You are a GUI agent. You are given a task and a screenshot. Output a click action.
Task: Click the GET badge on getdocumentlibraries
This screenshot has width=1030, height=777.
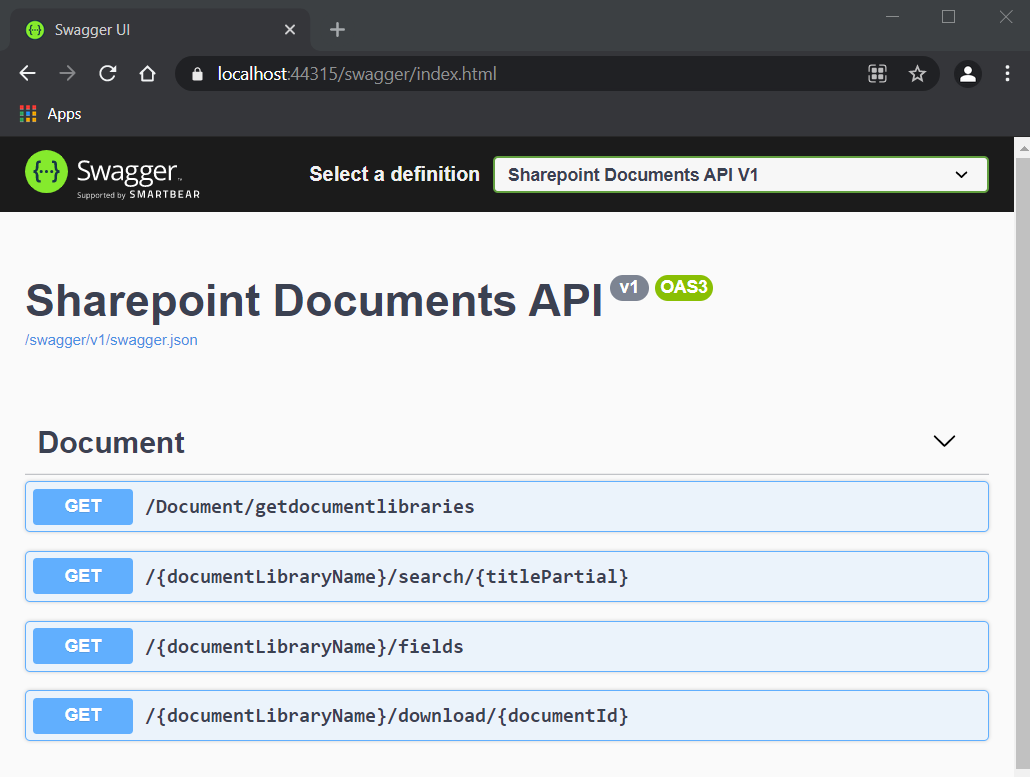click(x=81, y=506)
